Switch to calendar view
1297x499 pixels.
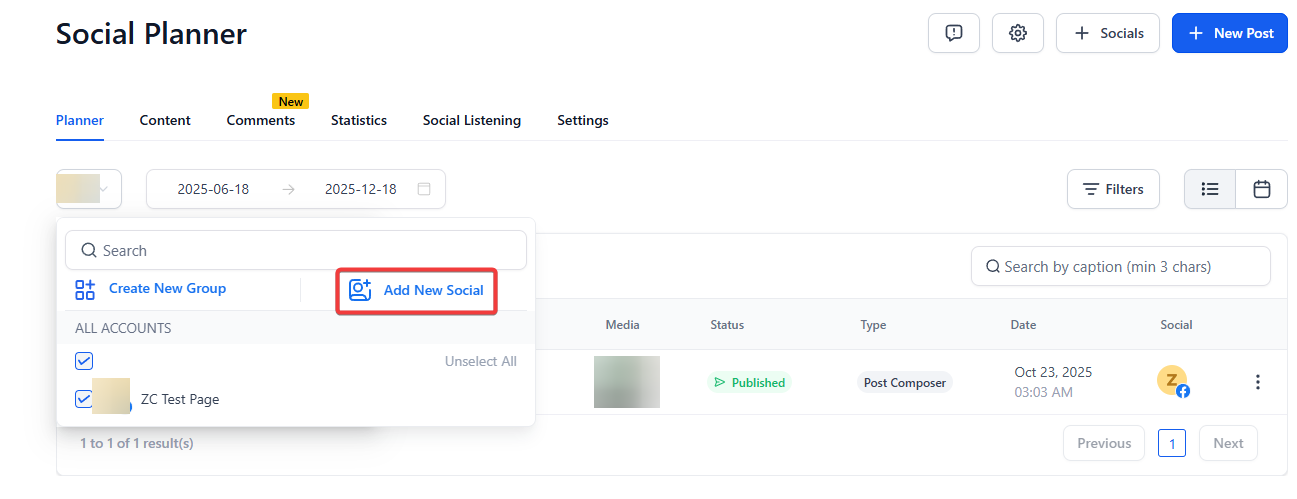tap(1262, 189)
